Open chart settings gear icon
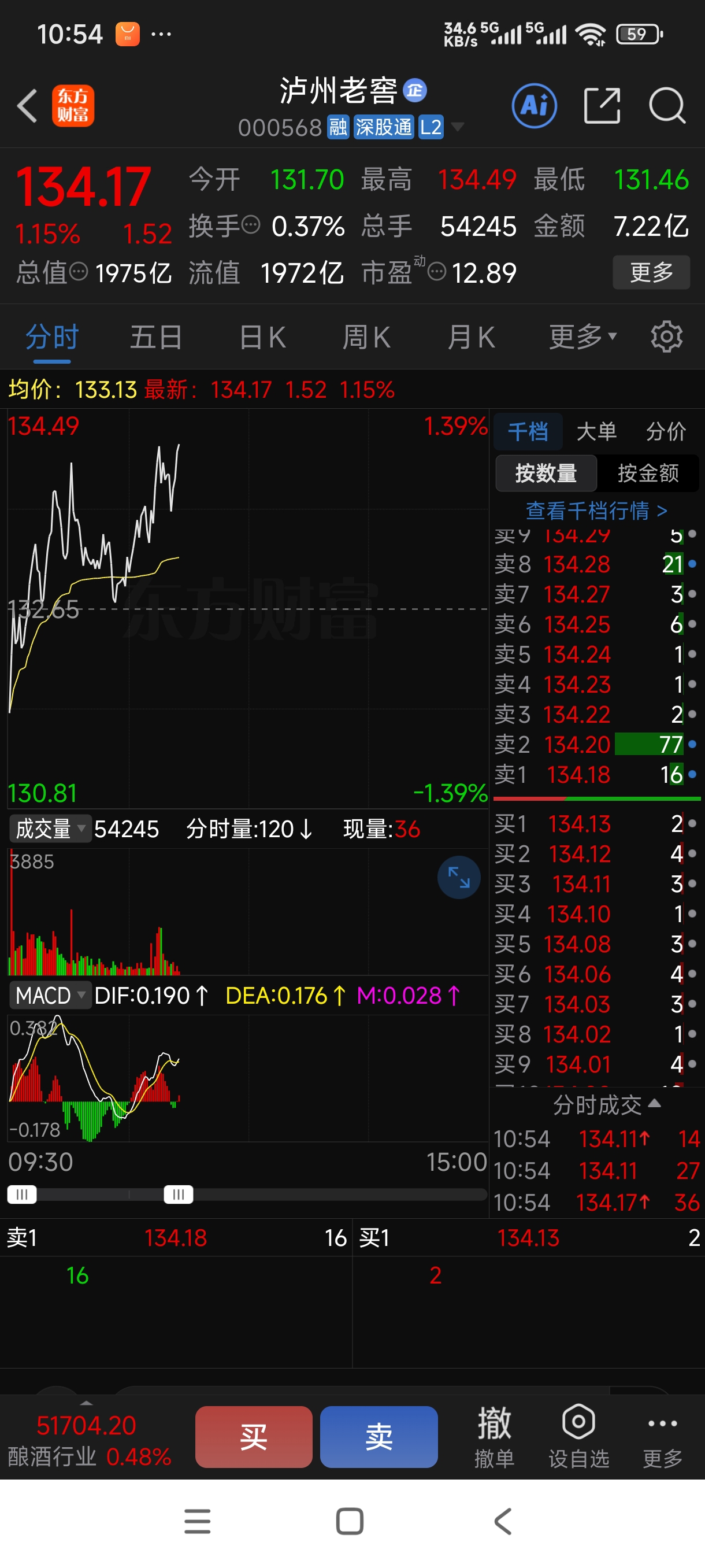The image size is (705, 1568). pos(667,336)
